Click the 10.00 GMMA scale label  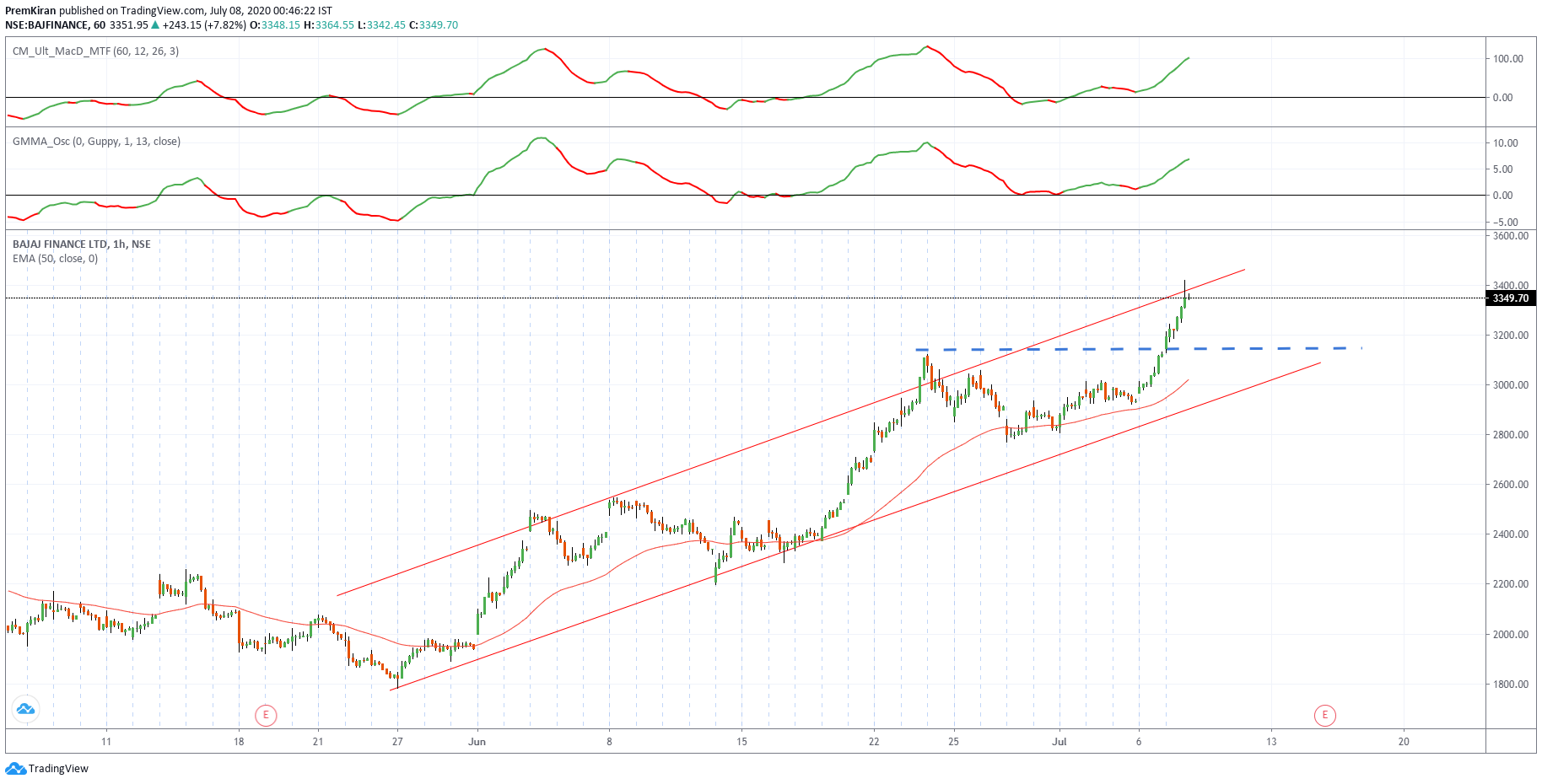pyautogui.click(x=1506, y=143)
